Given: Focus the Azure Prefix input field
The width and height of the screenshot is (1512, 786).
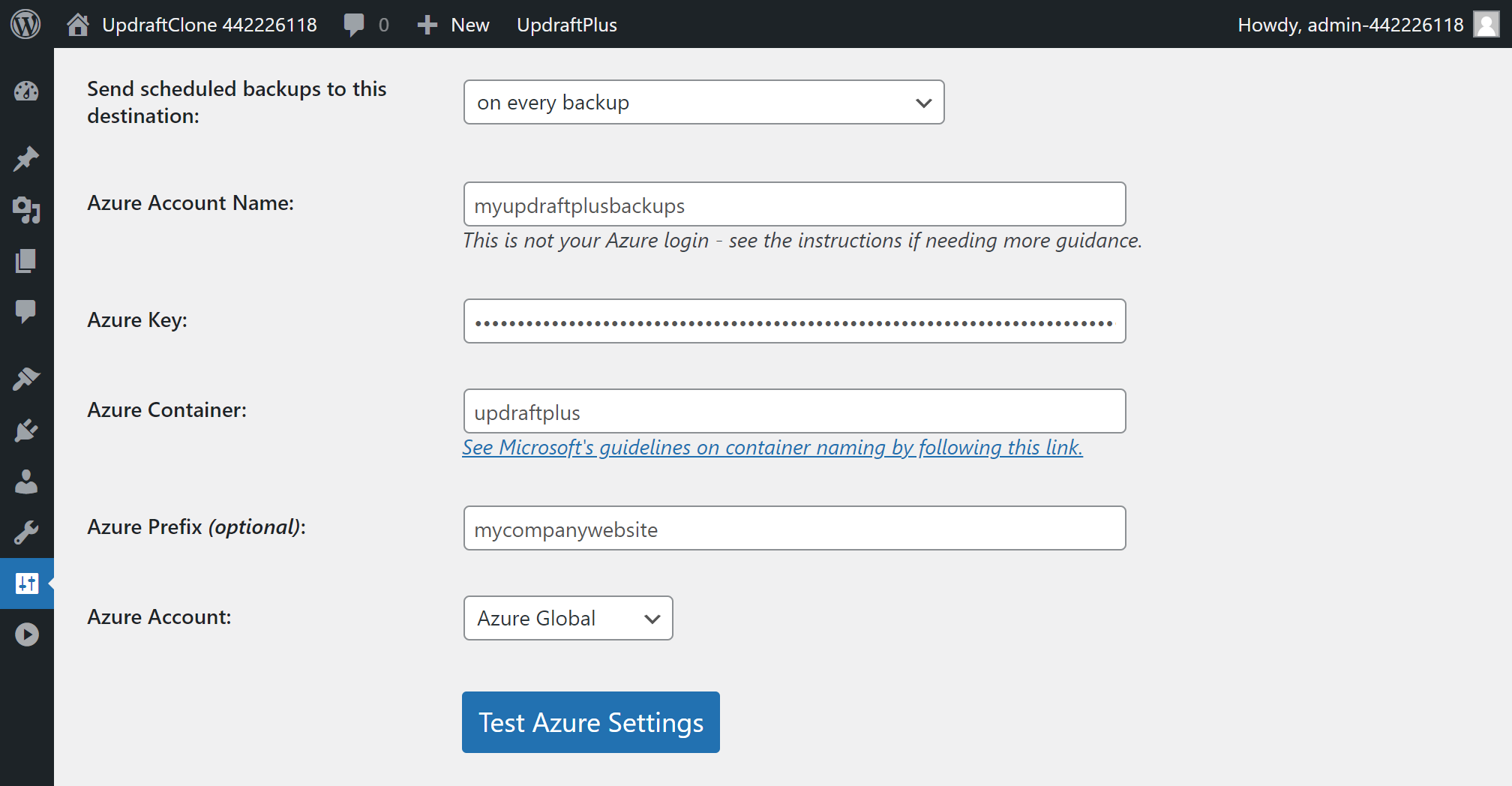Looking at the screenshot, I should point(794,528).
